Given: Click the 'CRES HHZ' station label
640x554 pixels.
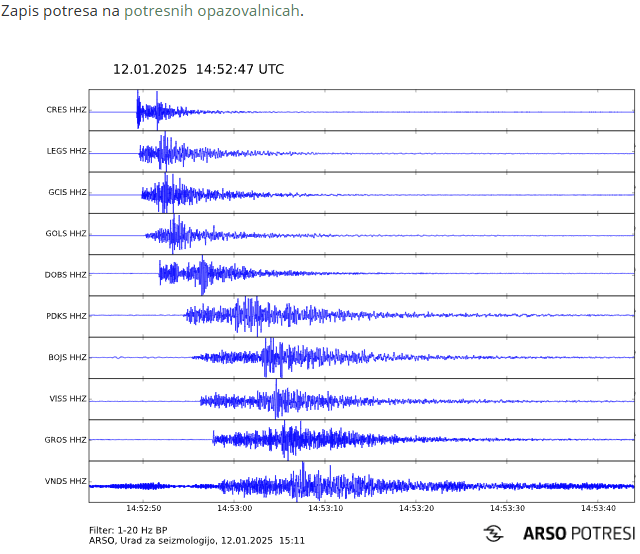Looking at the screenshot, I should [66, 110].
